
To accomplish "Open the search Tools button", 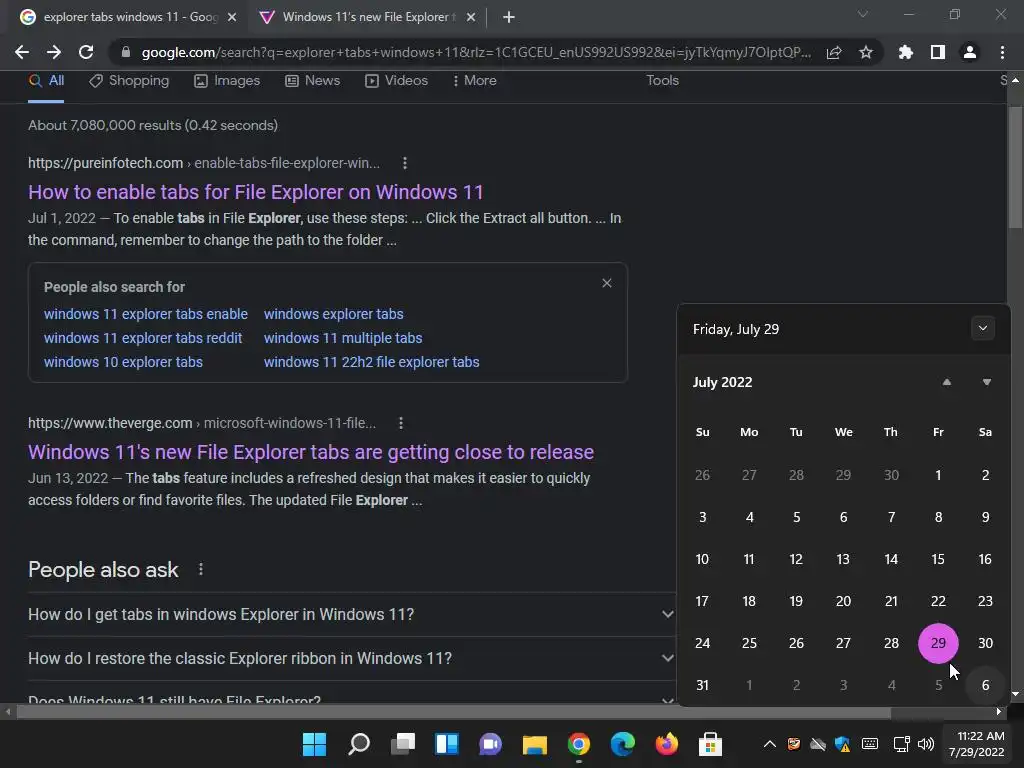I will (662, 81).
